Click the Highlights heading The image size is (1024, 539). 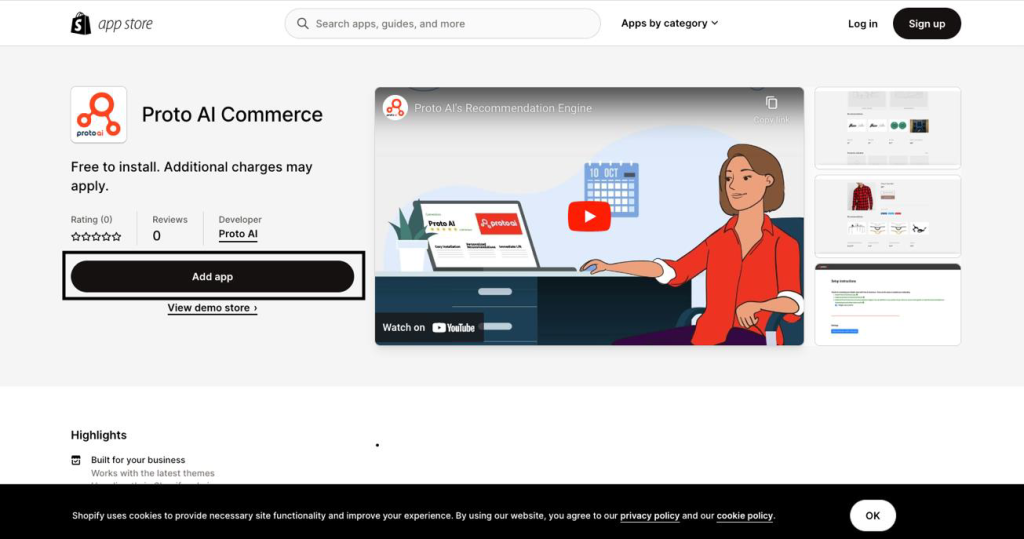click(x=99, y=435)
